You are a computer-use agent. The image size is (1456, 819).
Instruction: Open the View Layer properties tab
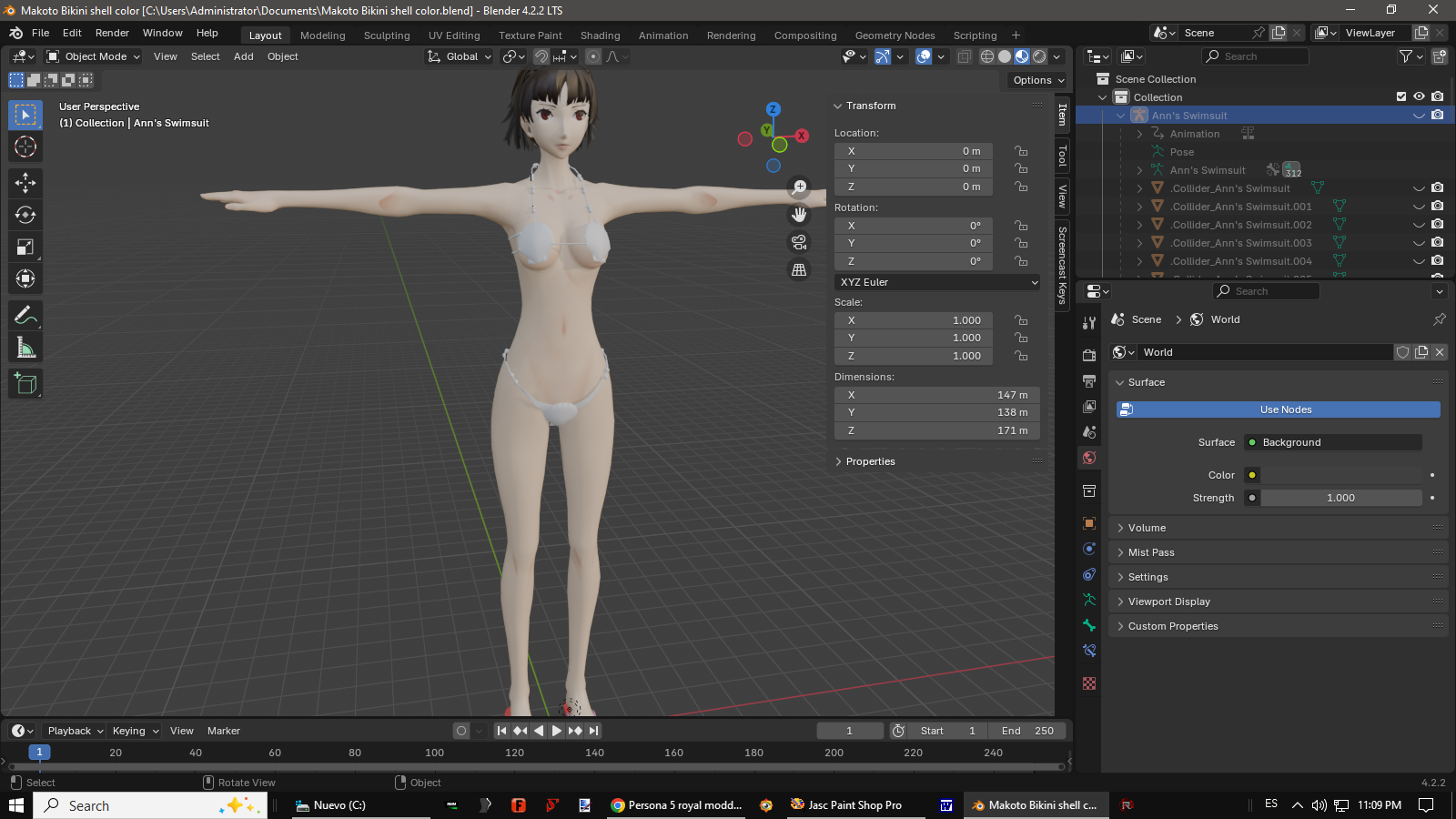[1089, 406]
